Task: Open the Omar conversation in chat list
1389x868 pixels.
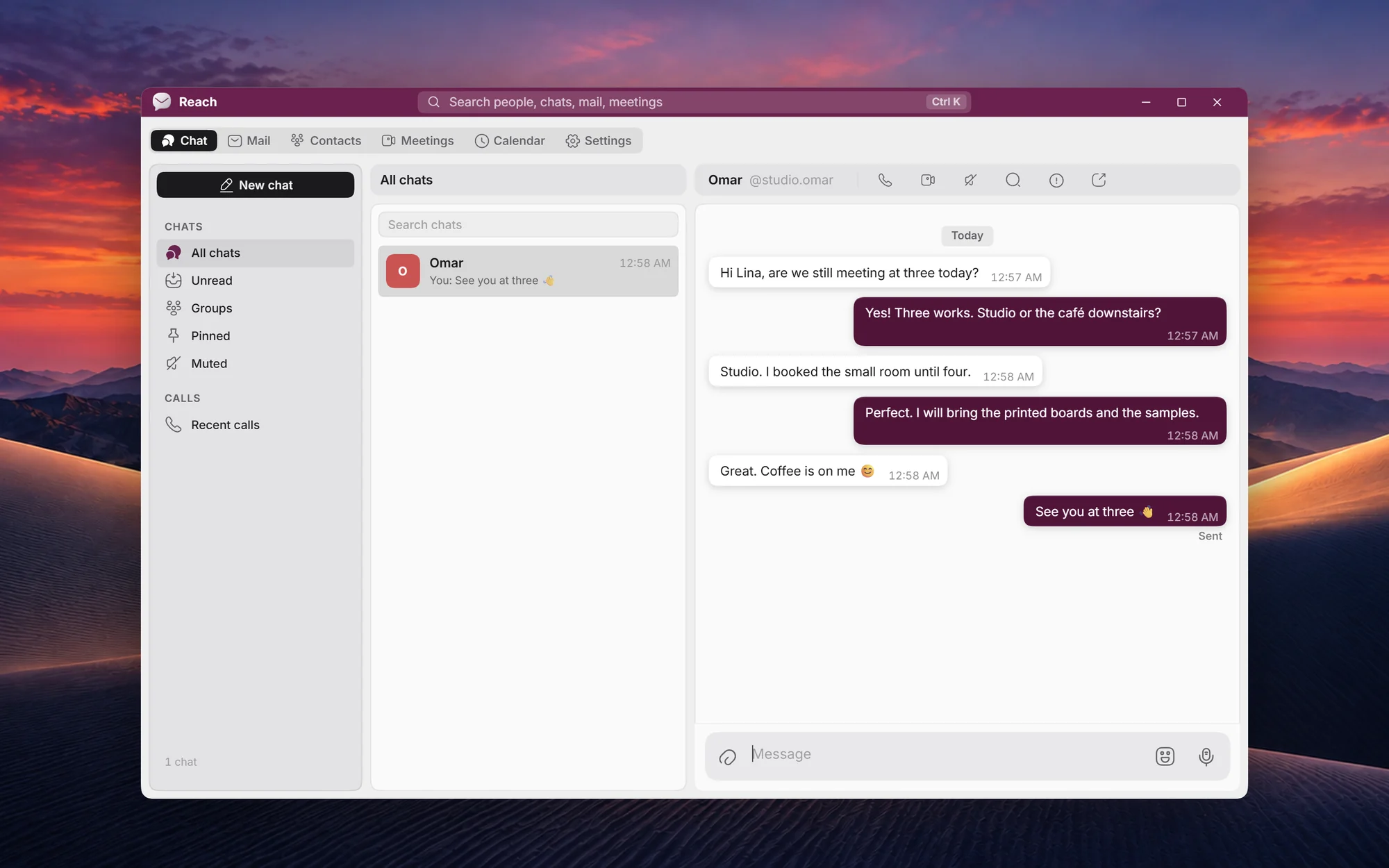Action: click(528, 272)
